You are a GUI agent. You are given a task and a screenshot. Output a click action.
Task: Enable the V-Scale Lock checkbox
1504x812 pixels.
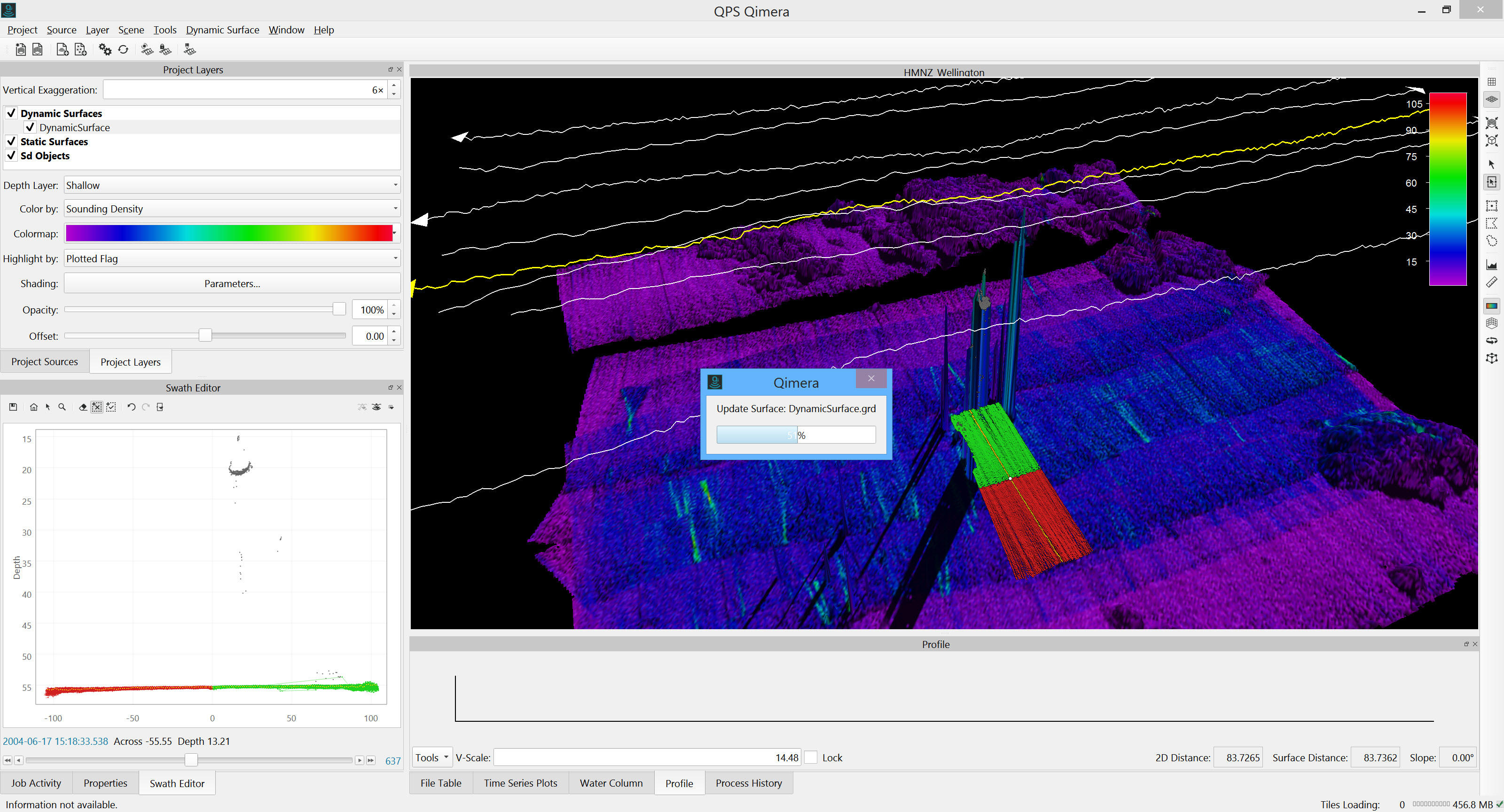point(810,757)
